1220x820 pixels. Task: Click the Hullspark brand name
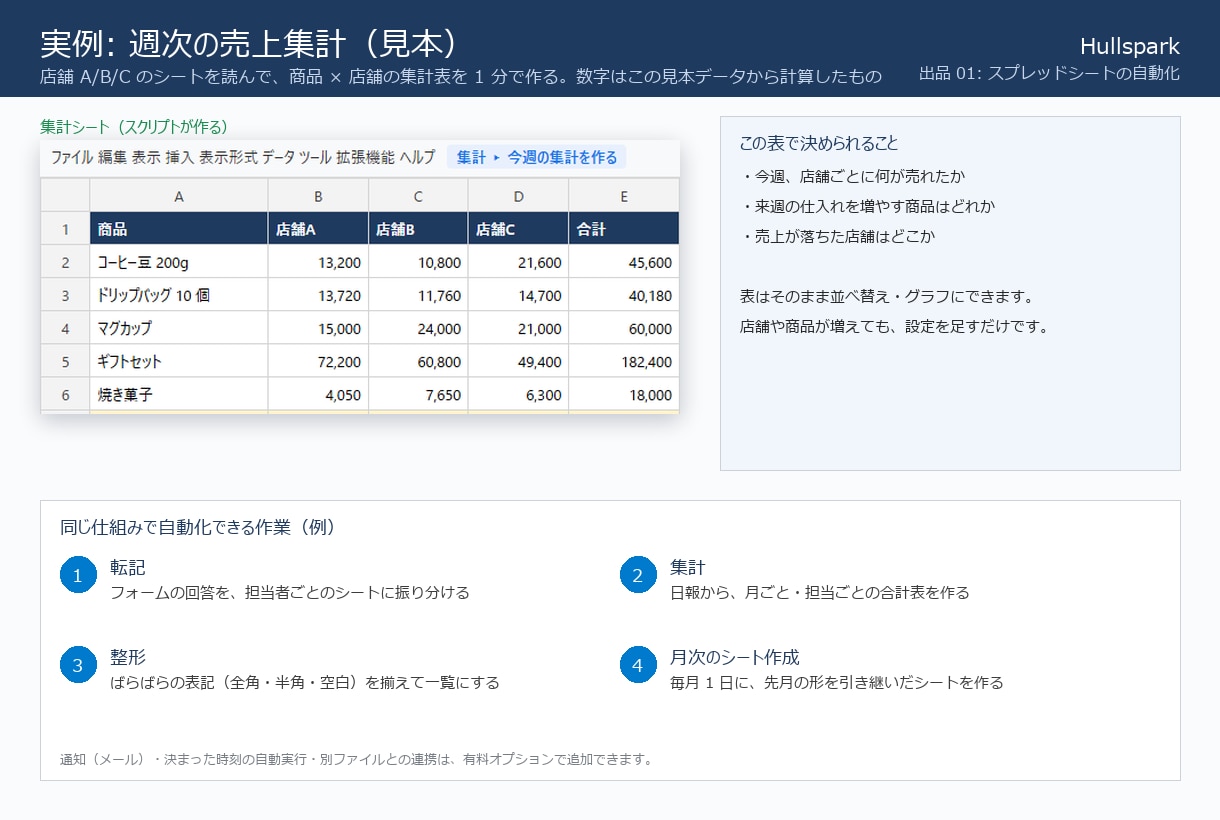pos(1130,46)
